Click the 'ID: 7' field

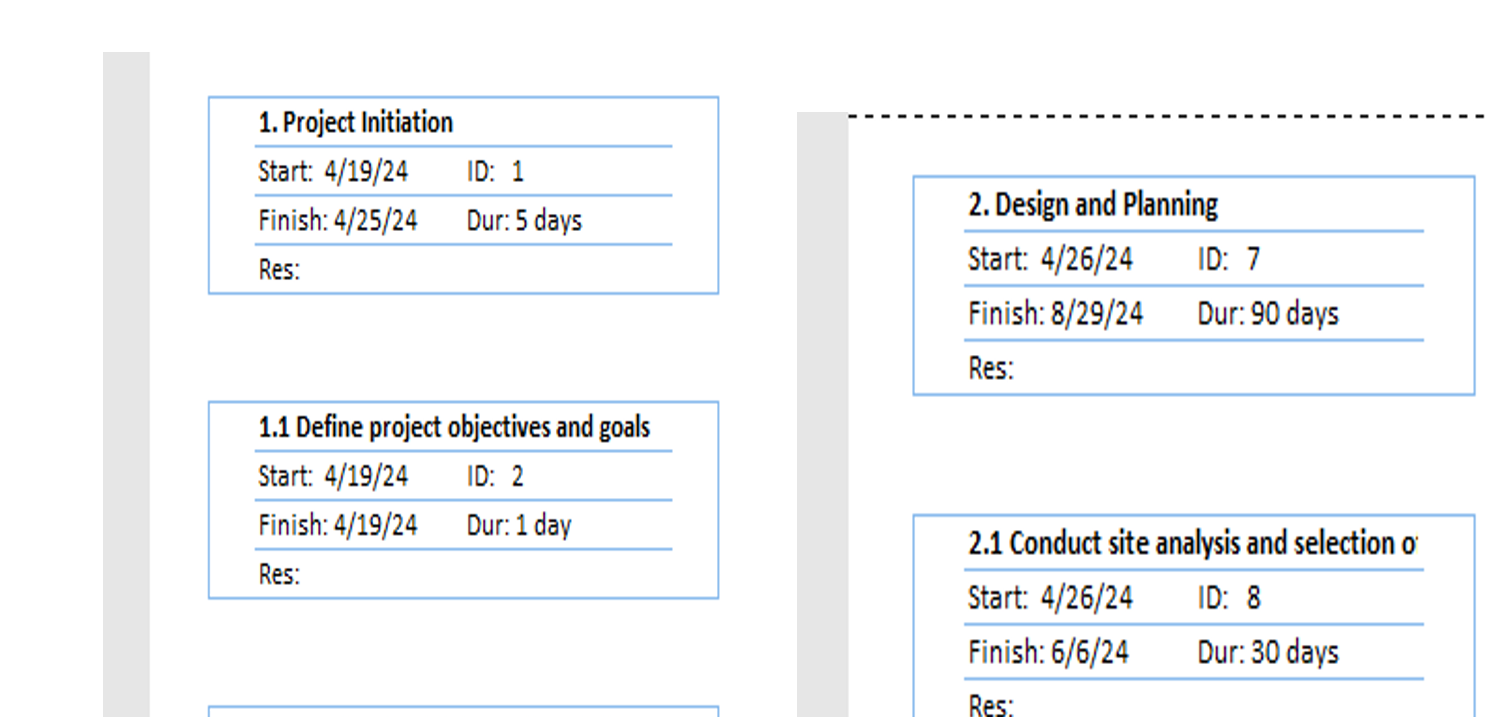pos(1229,260)
